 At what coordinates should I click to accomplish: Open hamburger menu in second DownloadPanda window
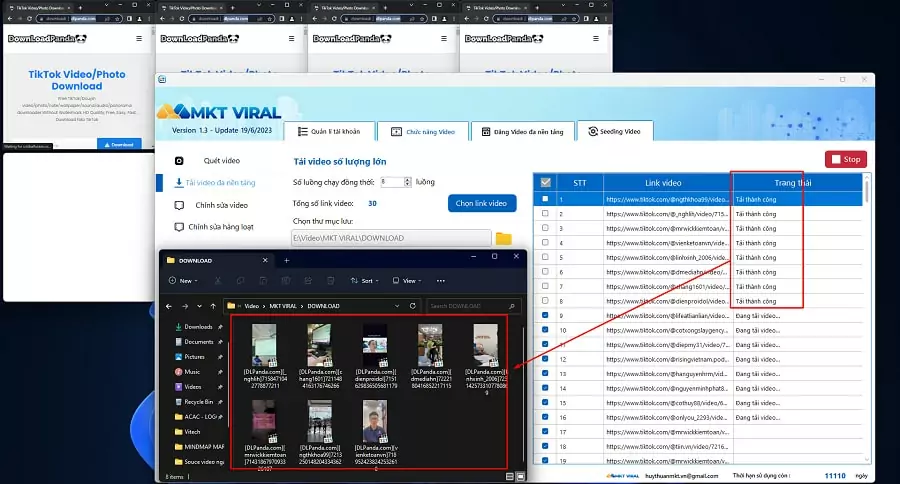point(292,38)
